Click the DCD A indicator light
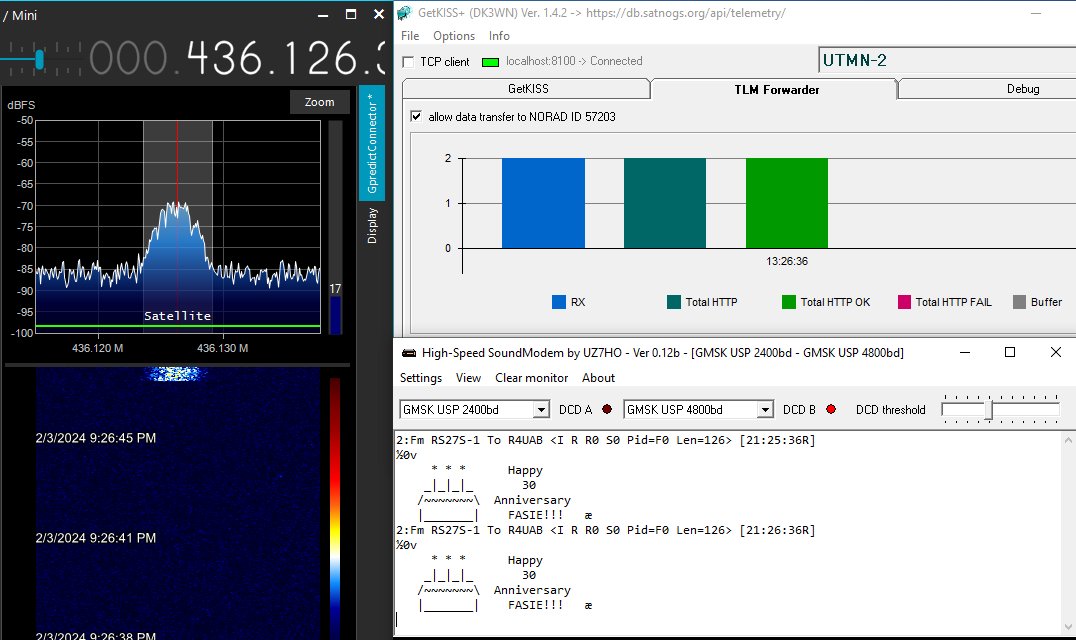The image size is (1076, 640). [607, 410]
